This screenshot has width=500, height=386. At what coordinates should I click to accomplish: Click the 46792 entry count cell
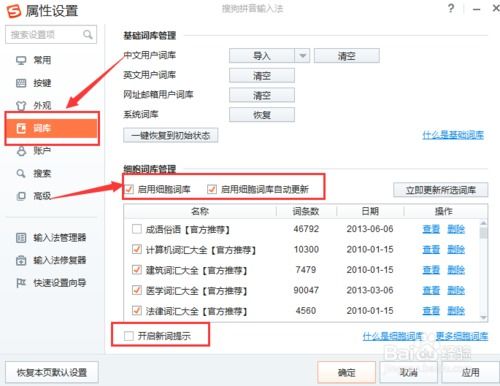tap(306, 229)
